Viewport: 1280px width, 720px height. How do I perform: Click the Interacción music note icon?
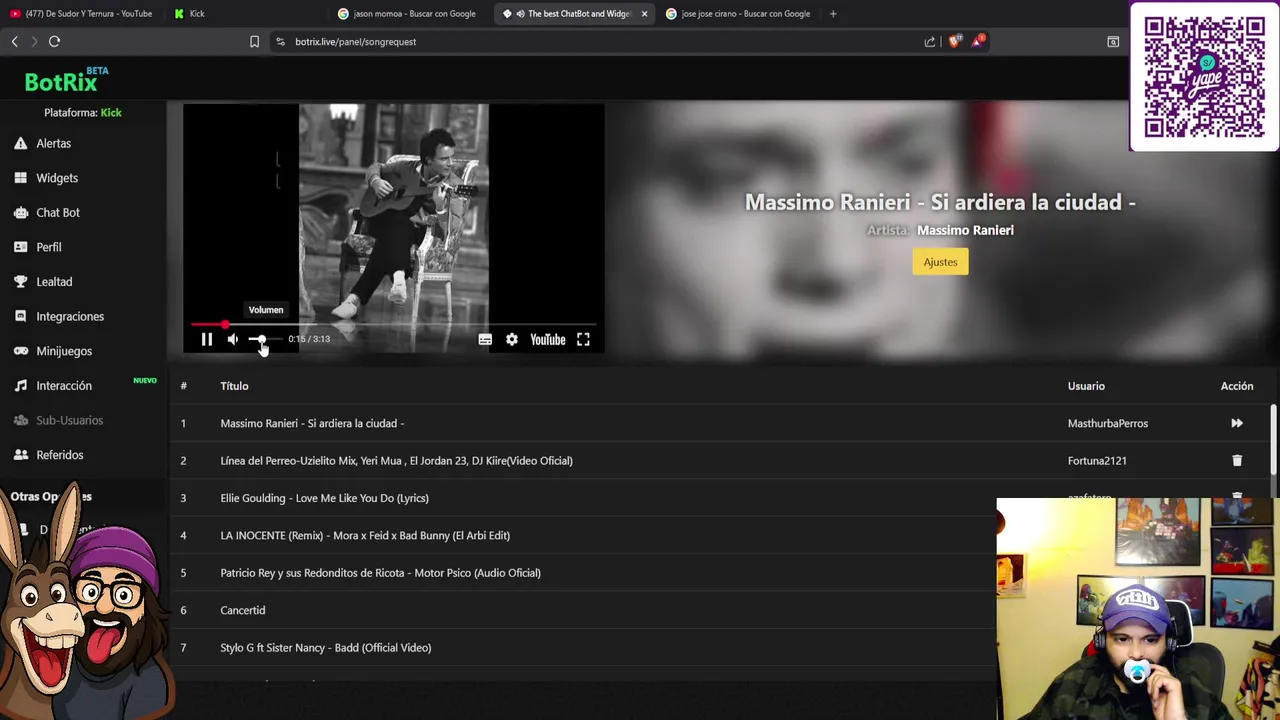pyautogui.click(x=20, y=386)
